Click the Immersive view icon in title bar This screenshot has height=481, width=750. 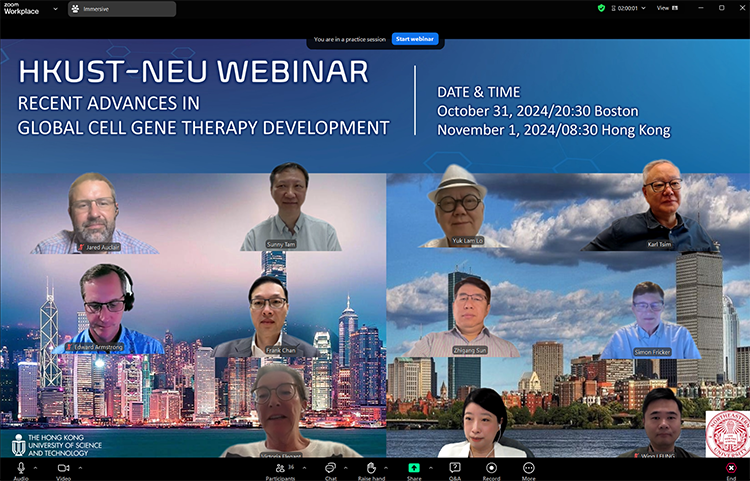pyautogui.click(x=75, y=9)
